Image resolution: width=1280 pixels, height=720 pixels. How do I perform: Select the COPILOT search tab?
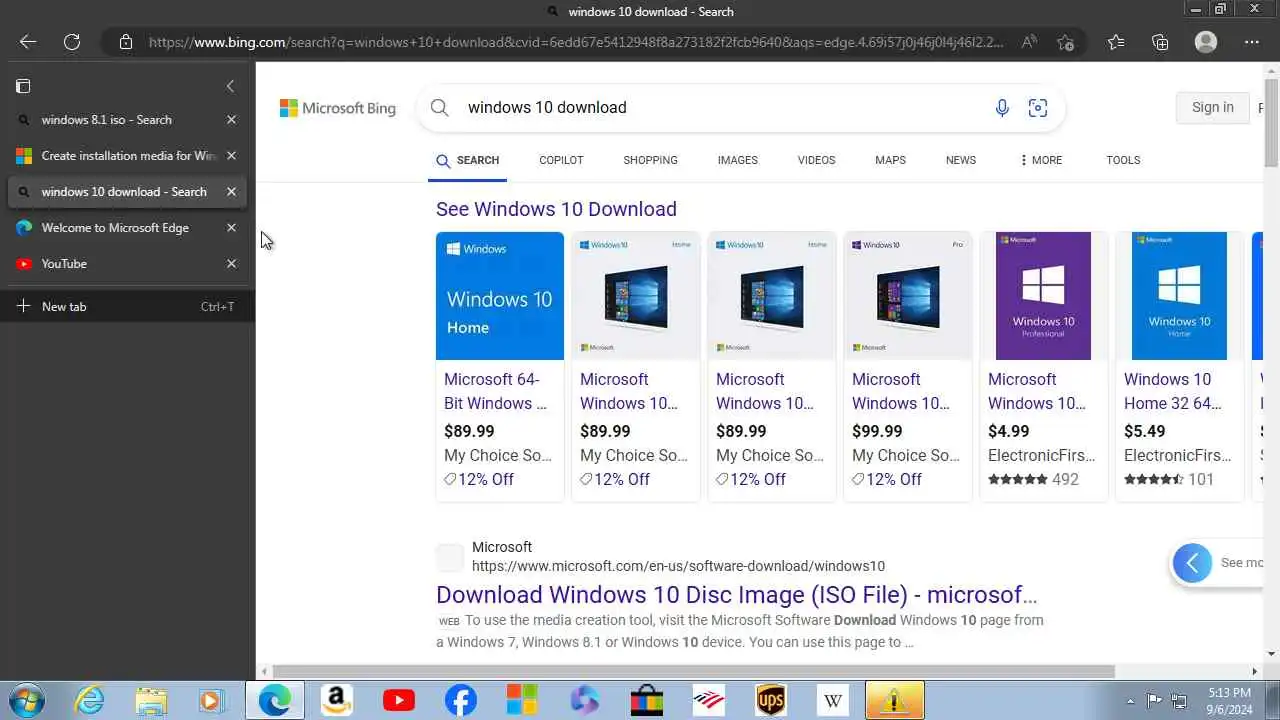coord(561,160)
